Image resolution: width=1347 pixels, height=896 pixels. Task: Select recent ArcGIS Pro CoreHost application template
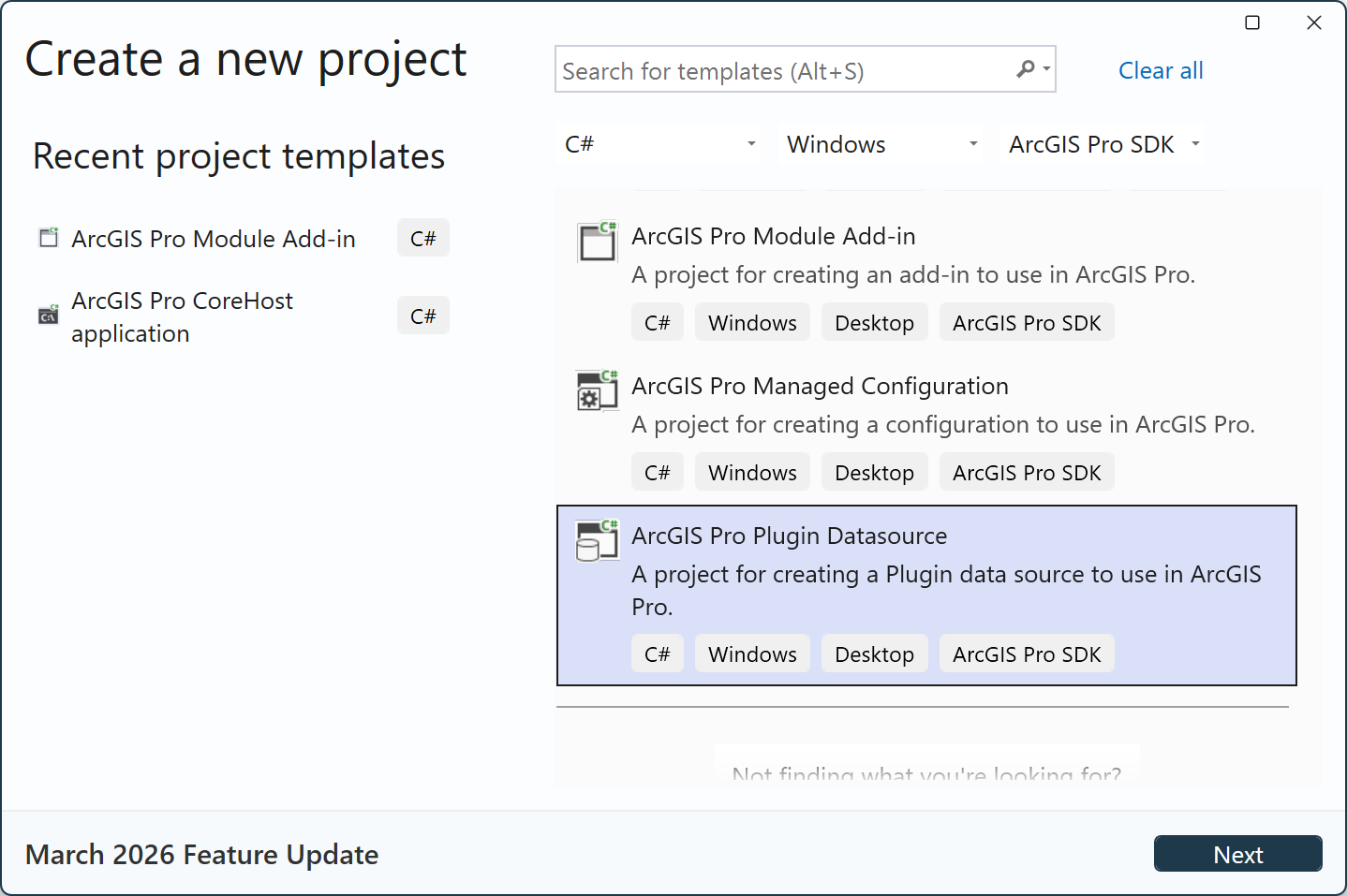(243, 316)
